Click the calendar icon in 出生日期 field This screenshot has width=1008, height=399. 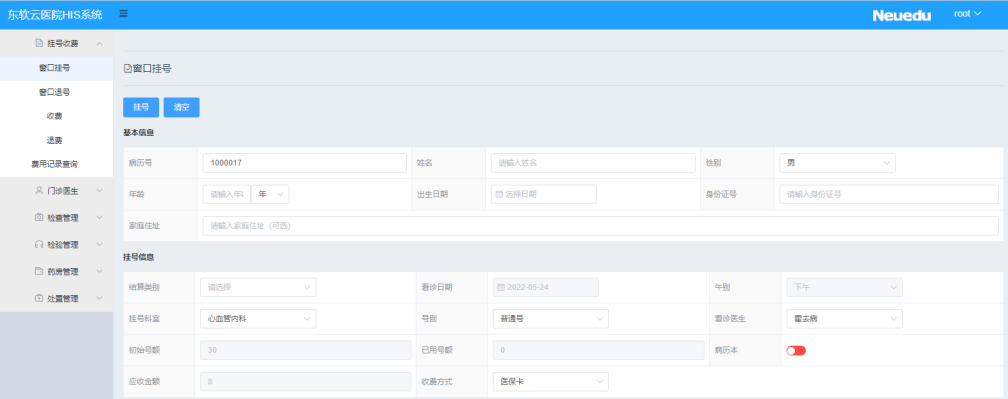(499, 194)
